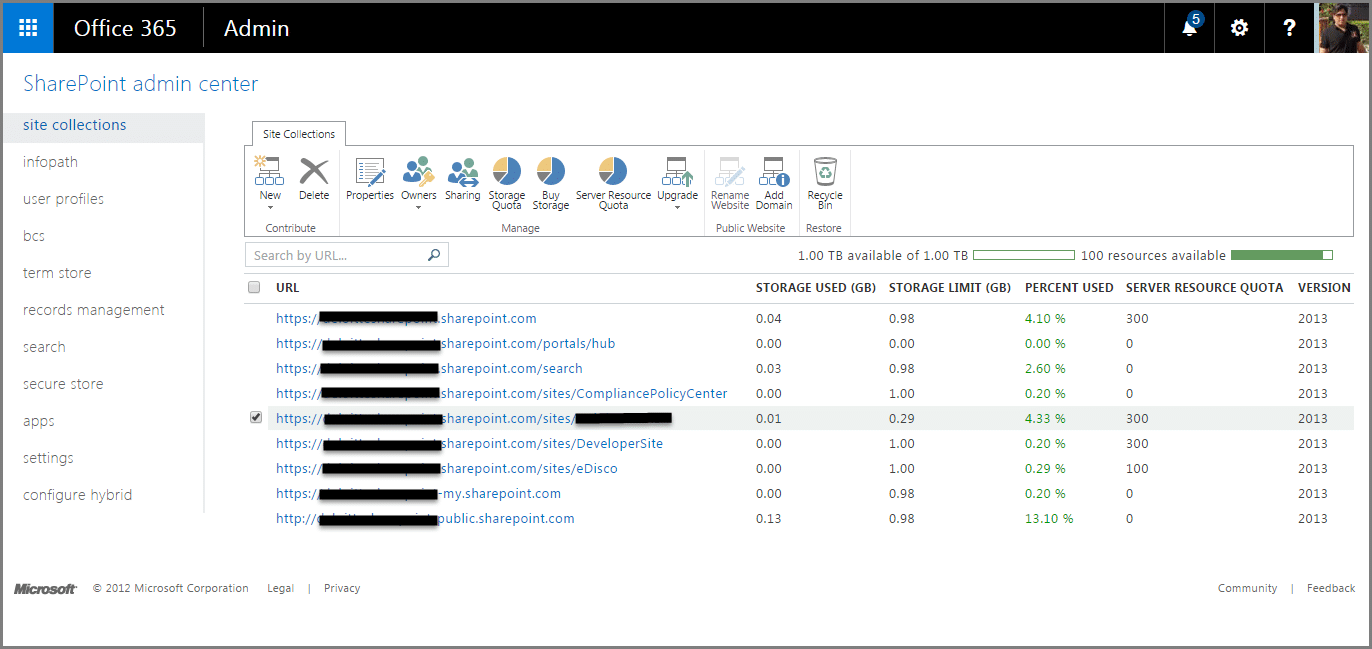This screenshot has width=1372, height=649.
Task: Click the resources available progress bar
Action: coord(1282,255)
